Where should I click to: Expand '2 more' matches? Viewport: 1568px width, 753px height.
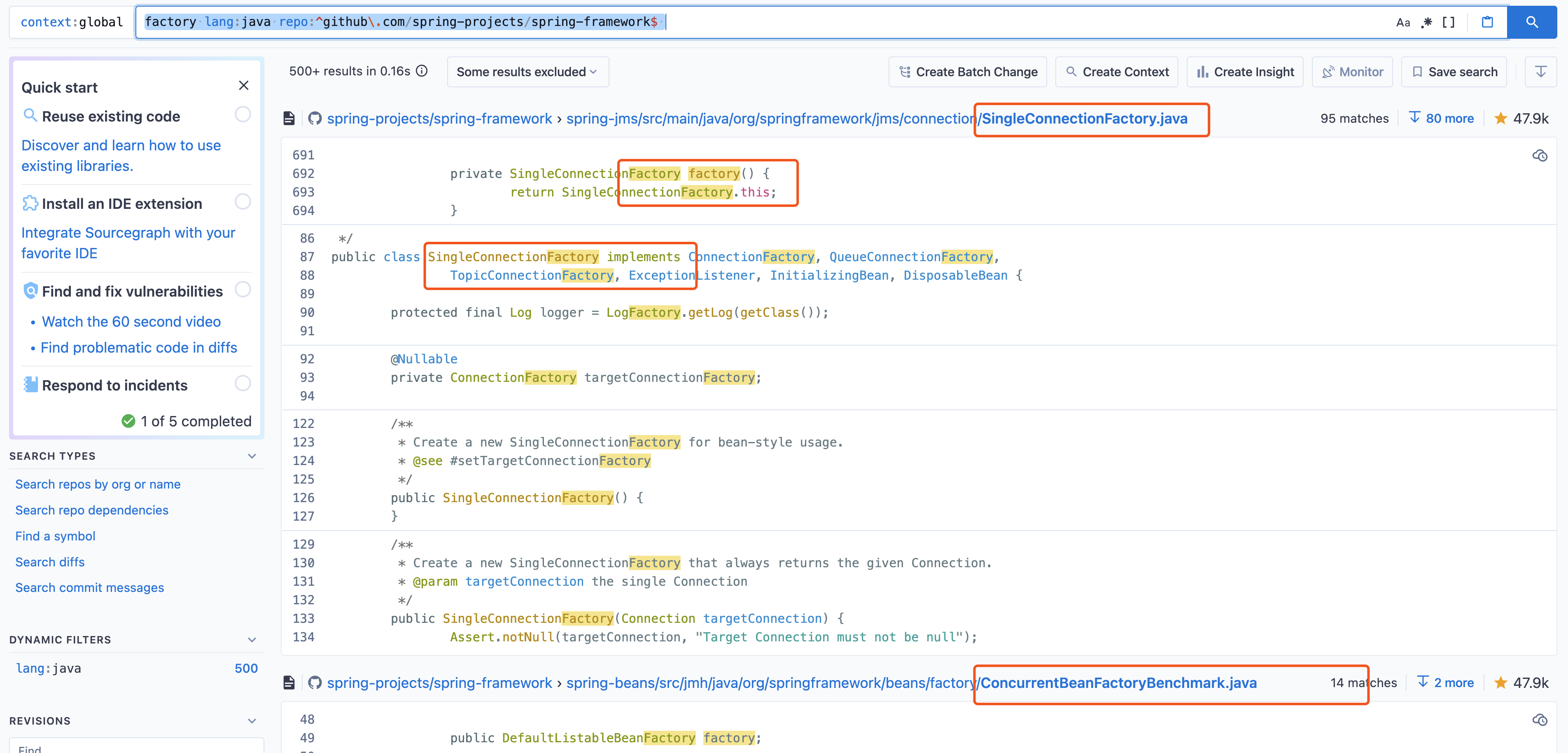[1446, 683]
